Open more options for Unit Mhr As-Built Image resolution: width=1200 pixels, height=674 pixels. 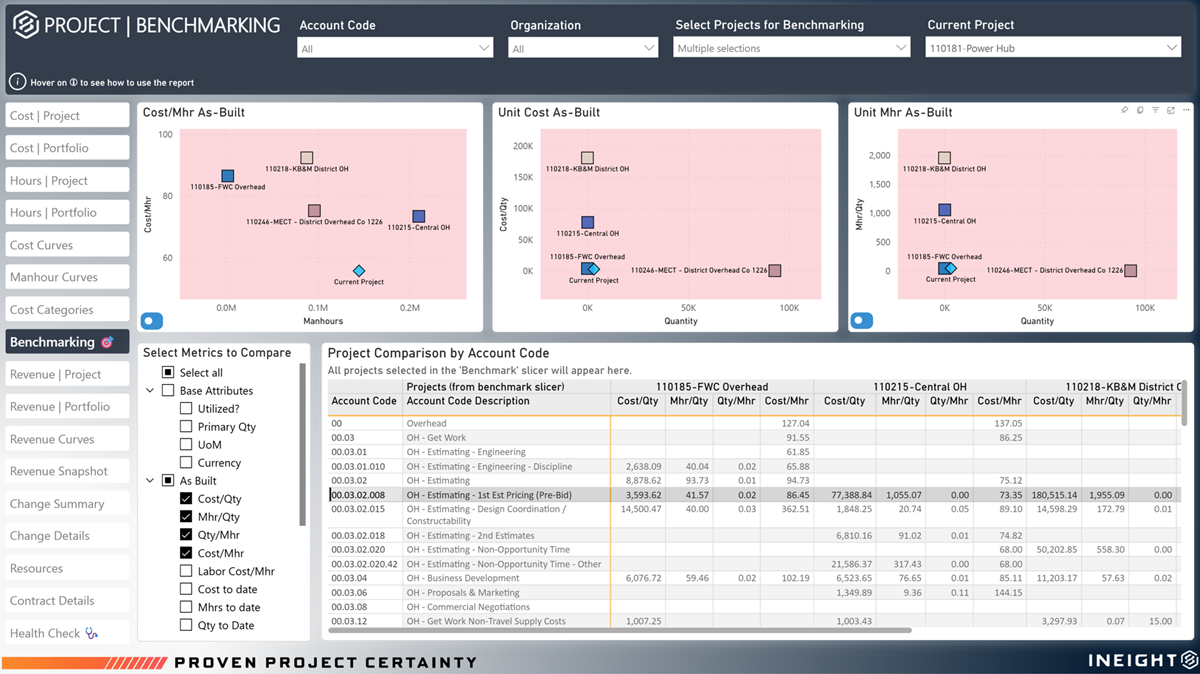point(1184,110)
